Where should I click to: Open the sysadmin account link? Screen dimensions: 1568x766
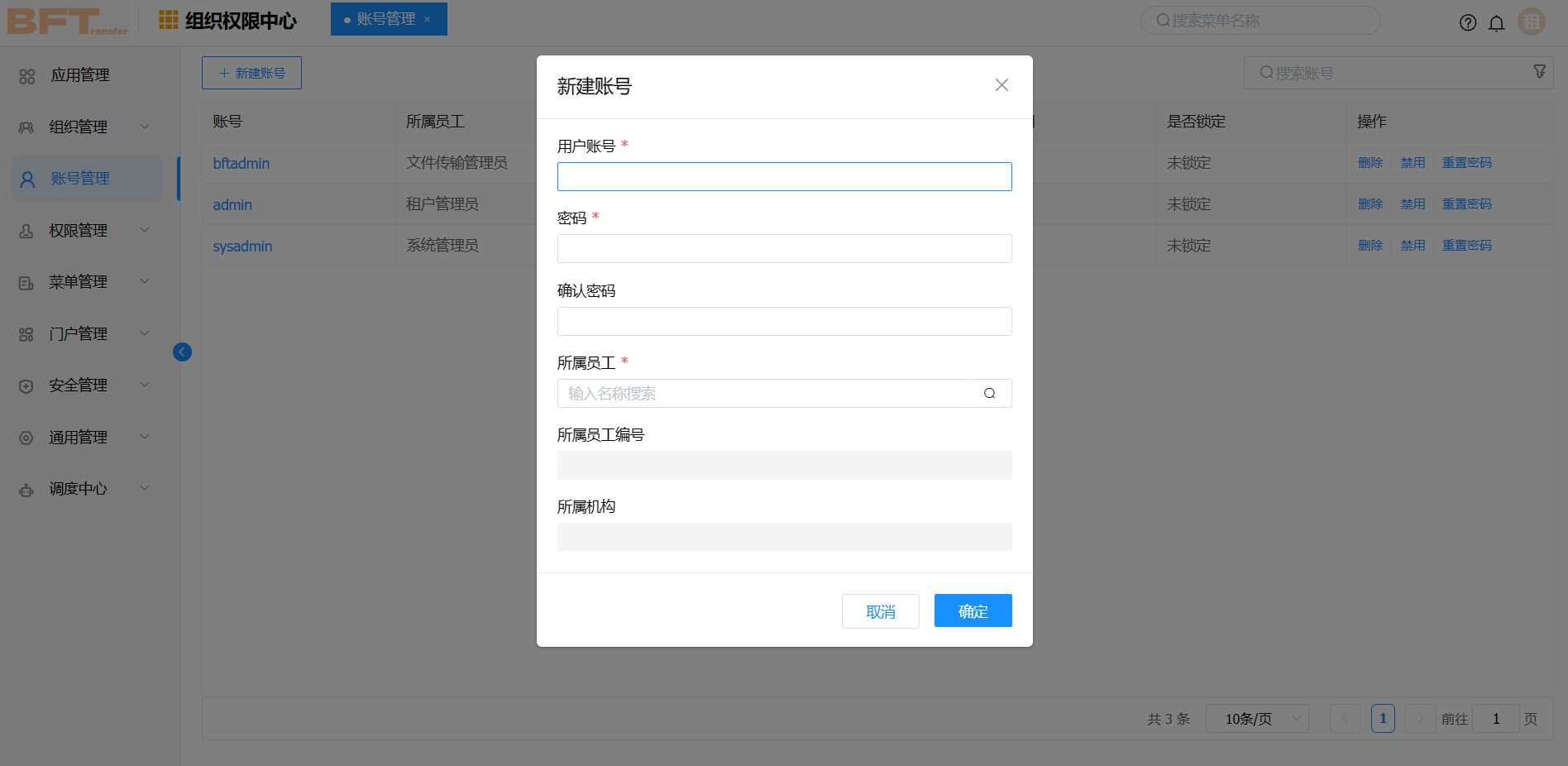[x=241, y=246]
